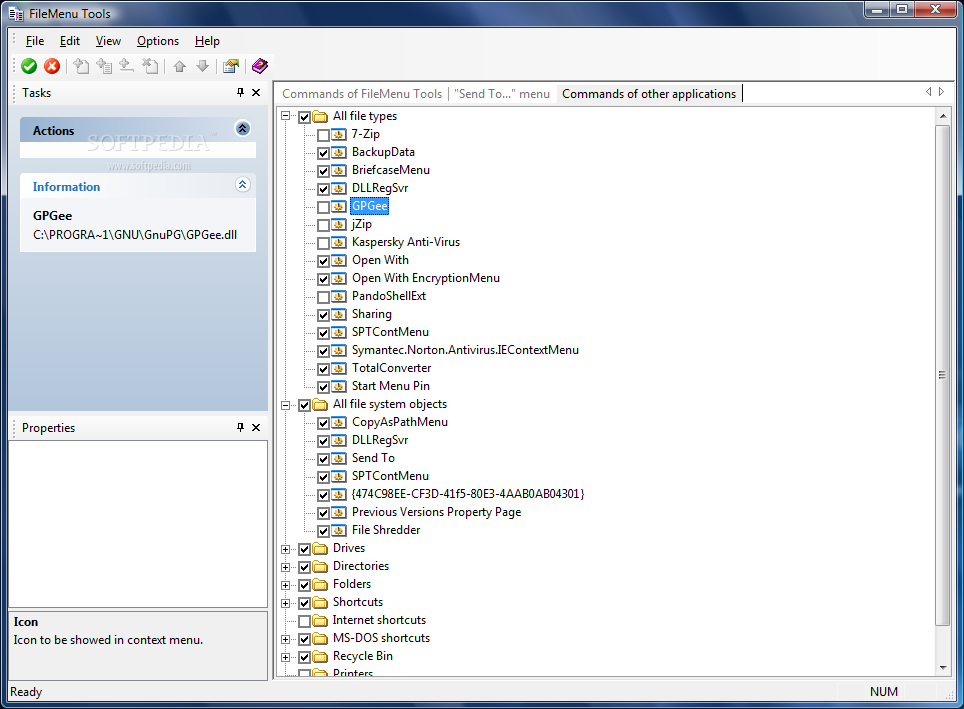Image resolution: width=964 pixels, height=709 pixels.
Task: Select the Symantec.Norton.Antivirus.IEContextMenu tree item
Action: (x=465, y=351)
